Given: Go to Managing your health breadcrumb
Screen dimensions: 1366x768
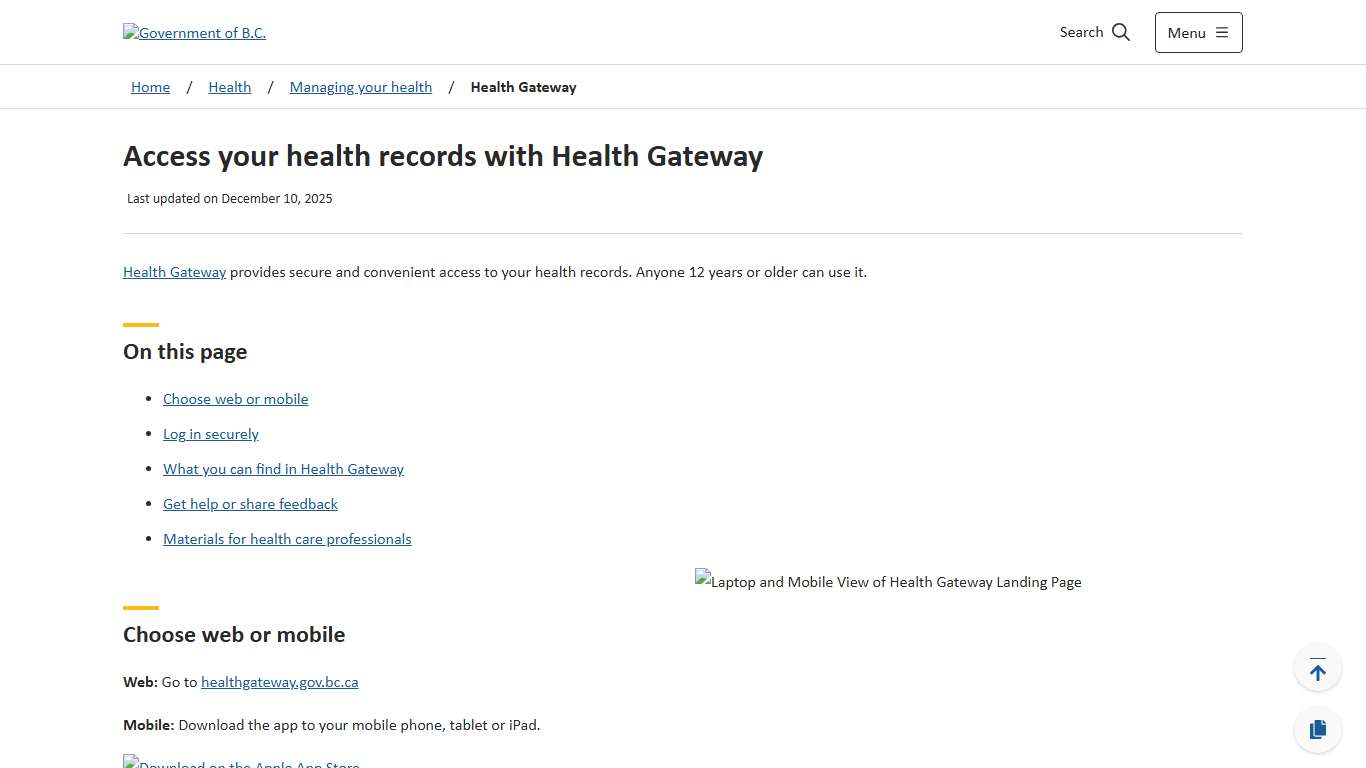Looking at the screenshot, I should [360, 87].
